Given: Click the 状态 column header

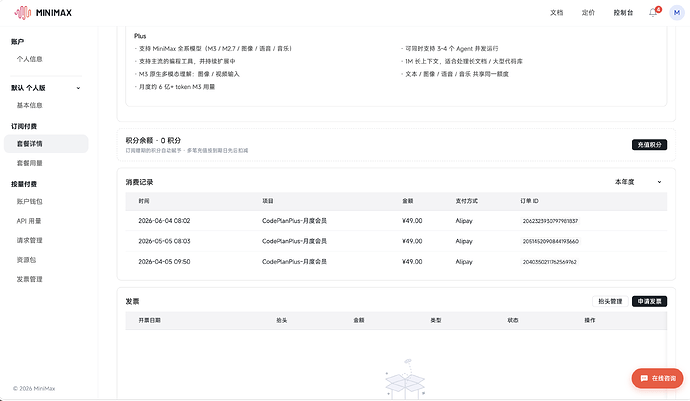Looking at the screenshot, I should 513,320.
